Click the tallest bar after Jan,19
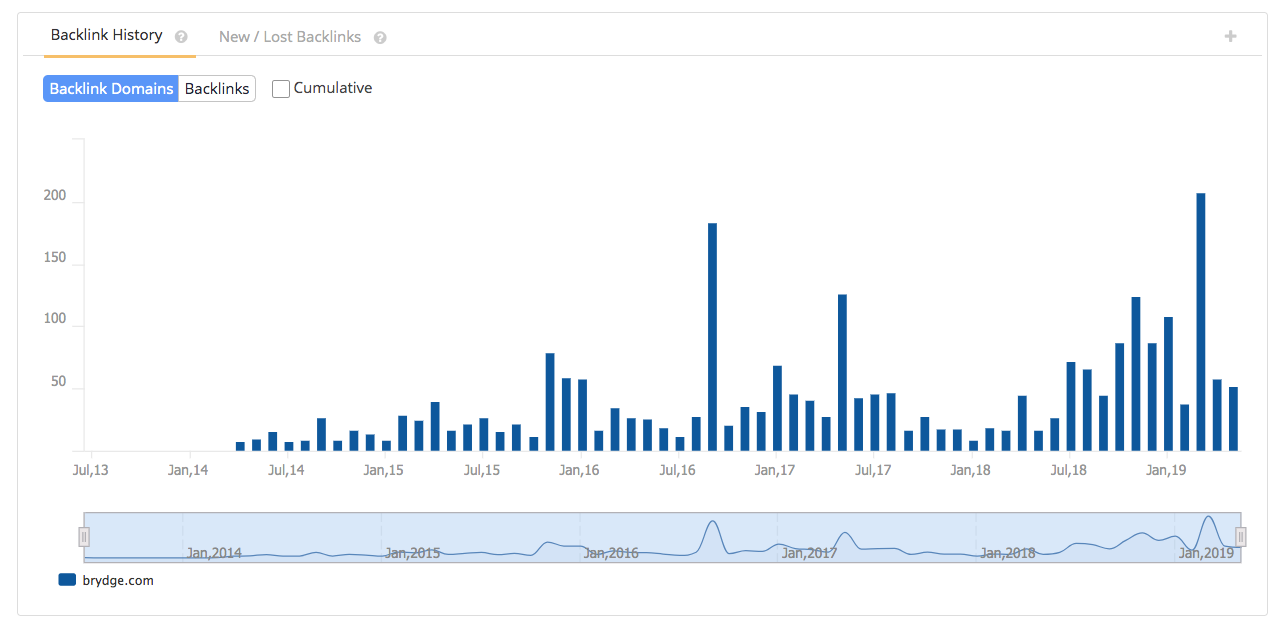Viewport: 1285px width, 624px height. 1200,322
